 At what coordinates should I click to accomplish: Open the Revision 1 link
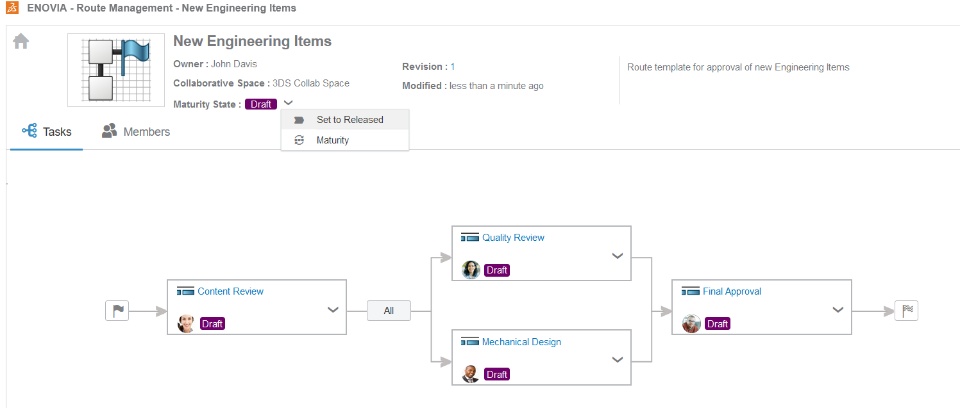(x=452, y=66)
